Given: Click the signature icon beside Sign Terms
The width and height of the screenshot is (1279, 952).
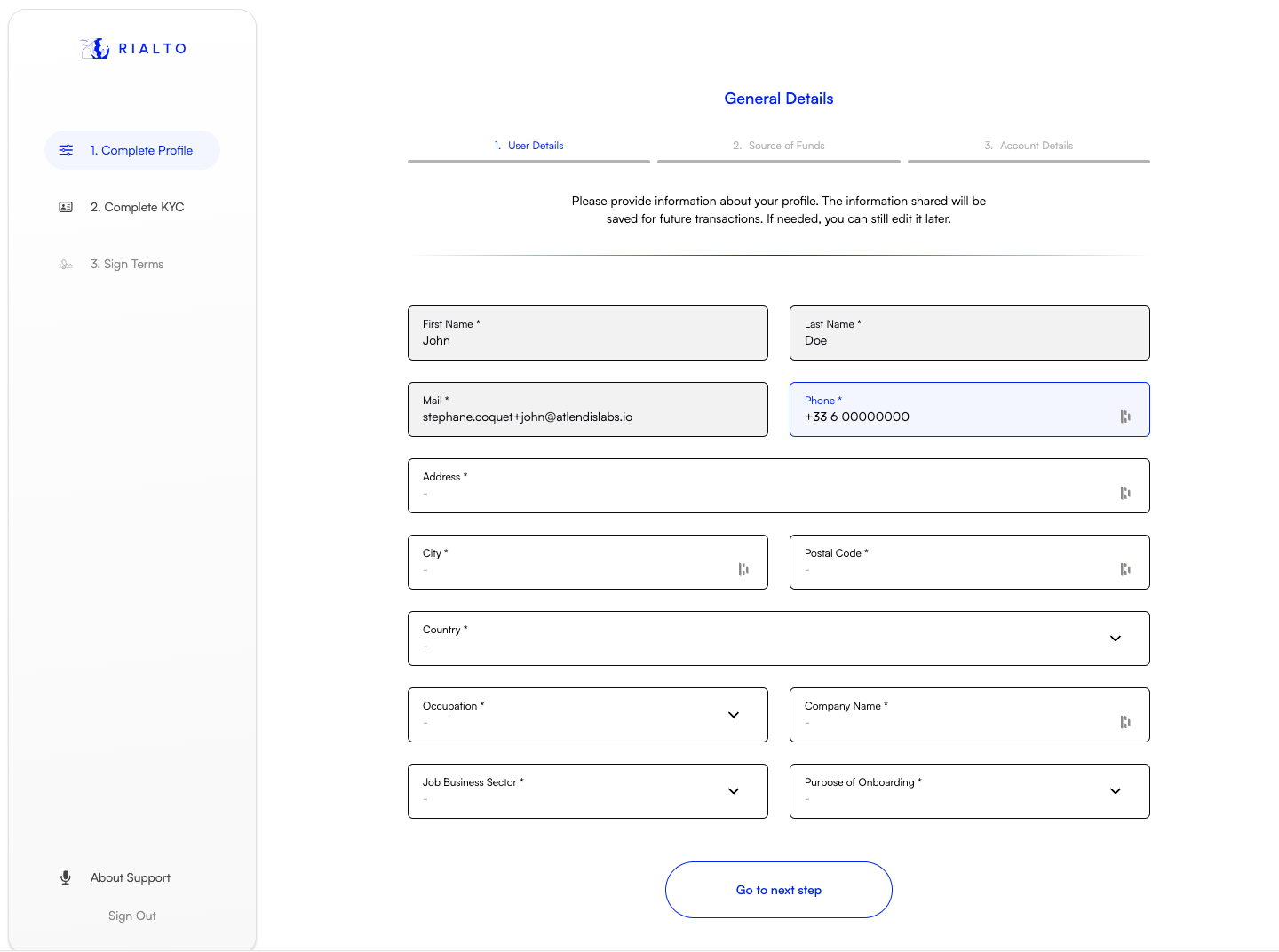Looking at the screenshot, I should tap(66, 265).
